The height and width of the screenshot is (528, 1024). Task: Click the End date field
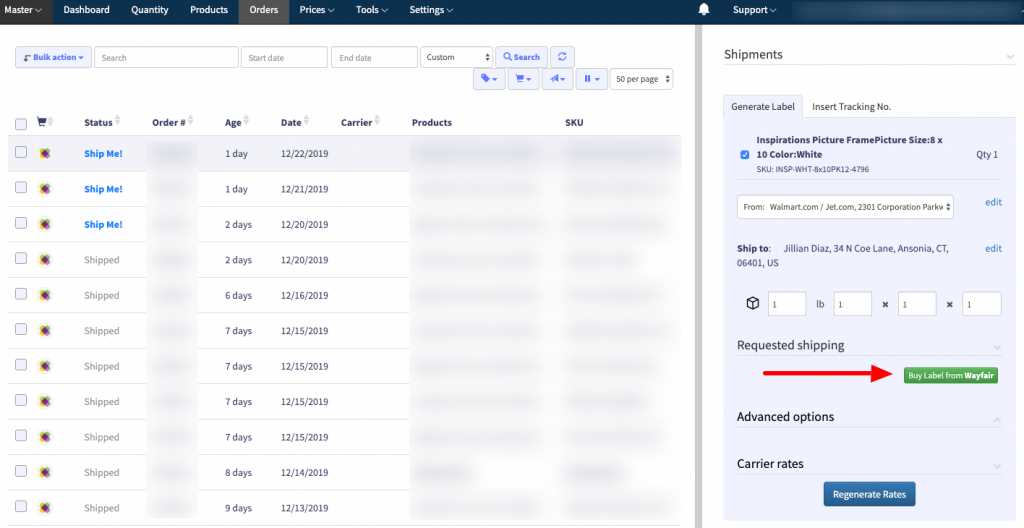[x=374, y=57]
